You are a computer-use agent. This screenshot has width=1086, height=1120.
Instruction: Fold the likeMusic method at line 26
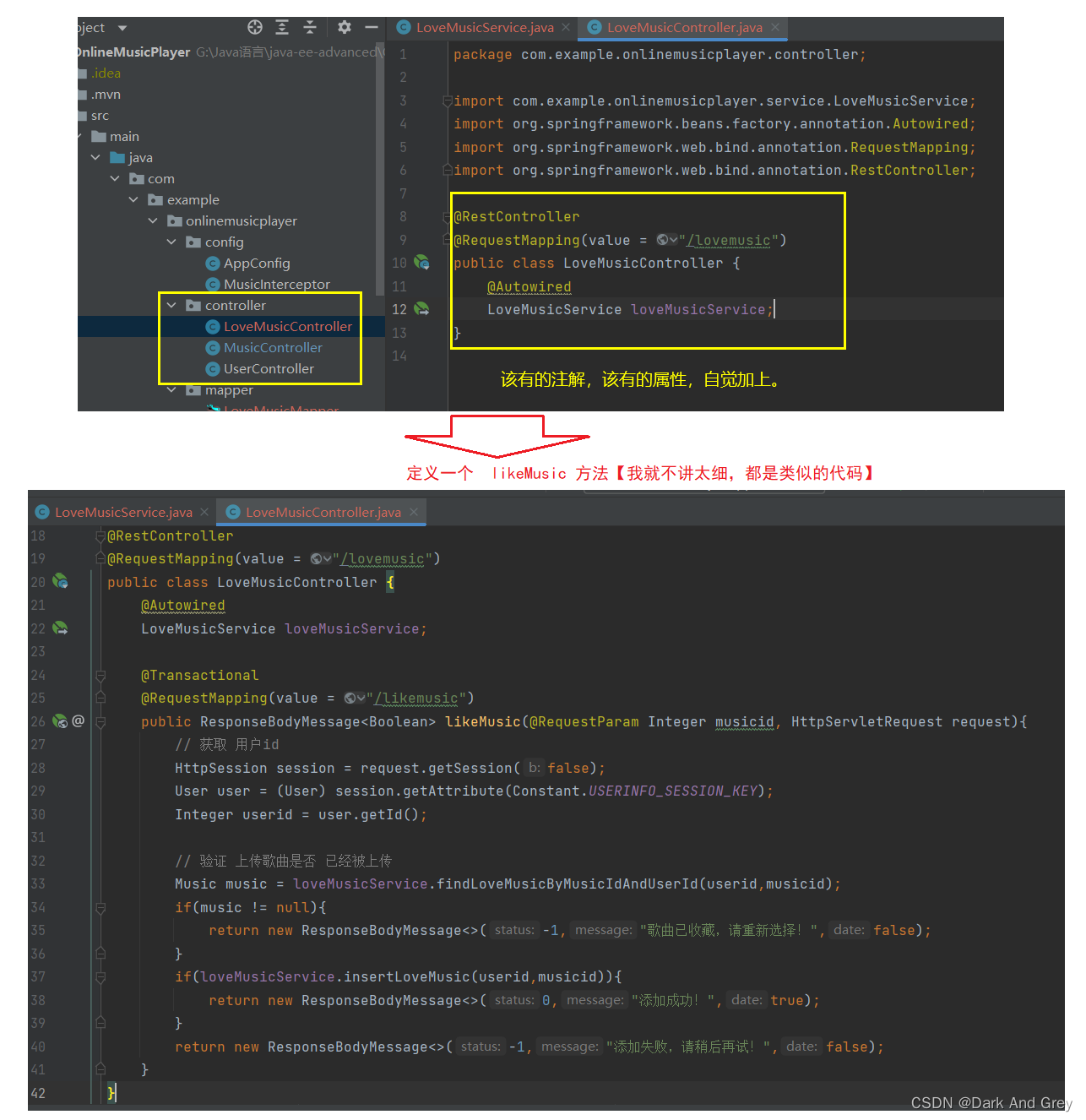[100, 721]
